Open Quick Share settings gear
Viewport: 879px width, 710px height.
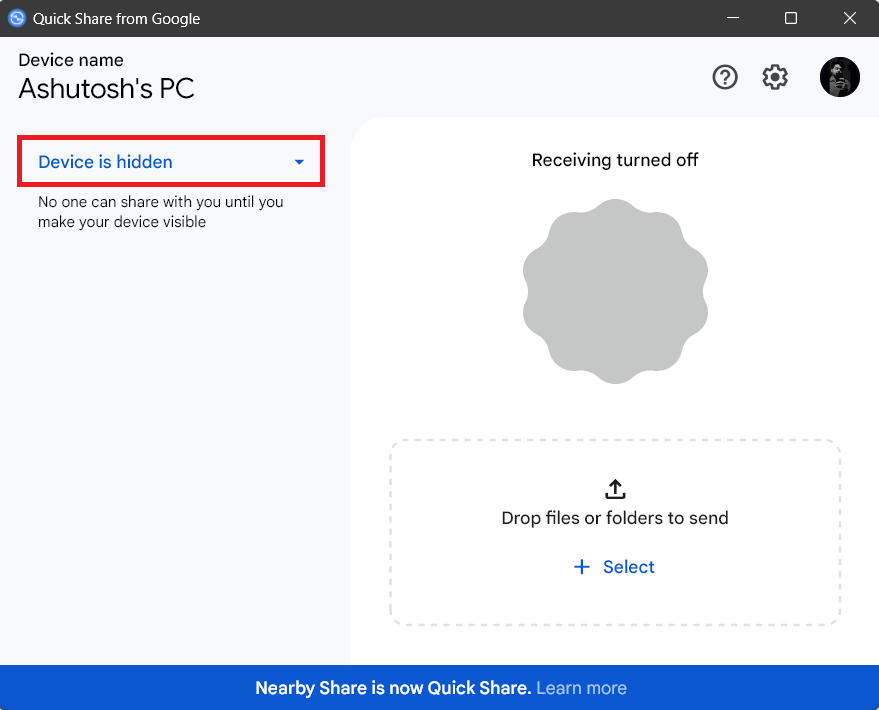(x=775, y=77)
